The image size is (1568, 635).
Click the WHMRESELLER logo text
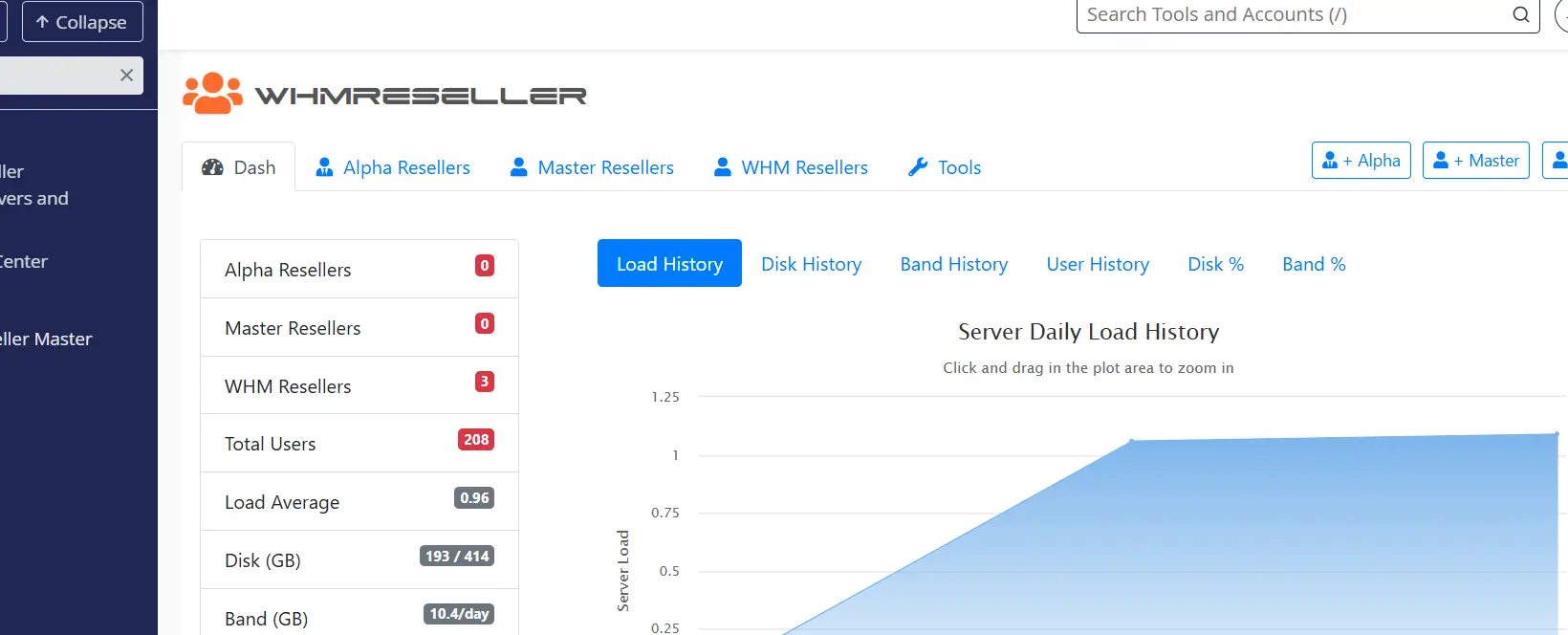point(421,96)
